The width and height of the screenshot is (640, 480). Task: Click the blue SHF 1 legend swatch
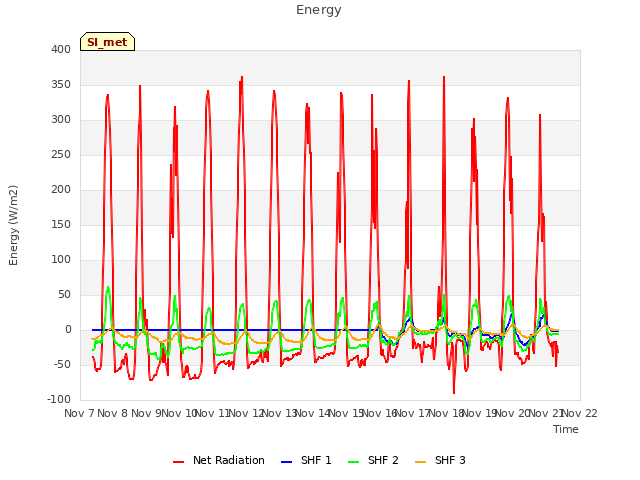tap(287, 462)
